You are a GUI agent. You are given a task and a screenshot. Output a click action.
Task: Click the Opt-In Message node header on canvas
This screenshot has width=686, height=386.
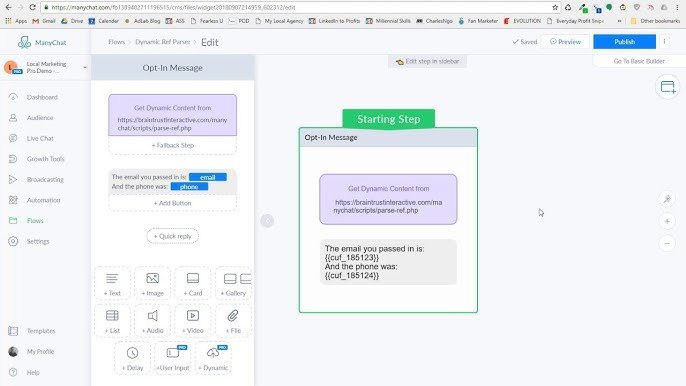[x=388, y=138]
